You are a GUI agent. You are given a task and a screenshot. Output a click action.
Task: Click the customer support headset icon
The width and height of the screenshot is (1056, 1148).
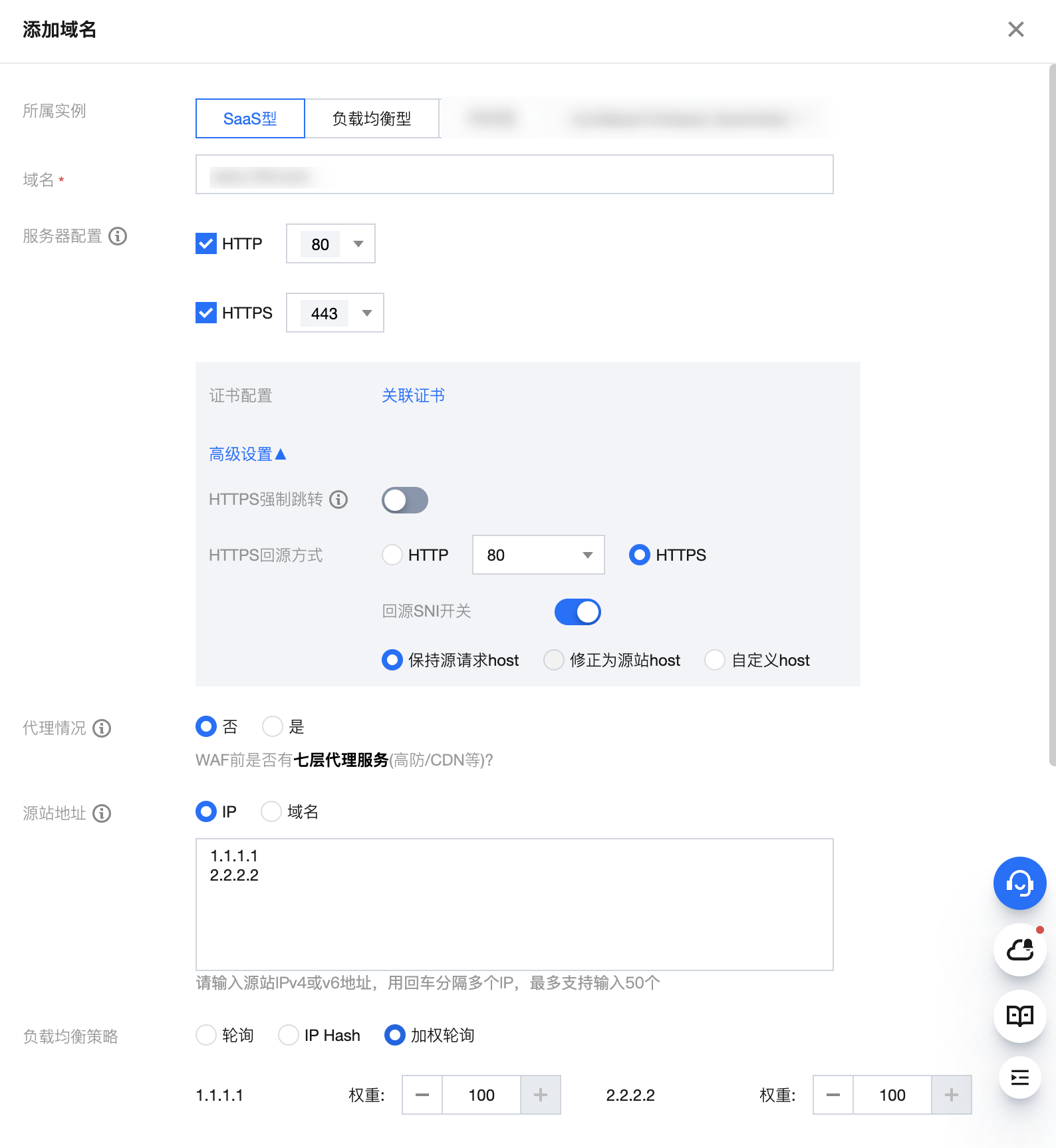[x=1019, y=883]
